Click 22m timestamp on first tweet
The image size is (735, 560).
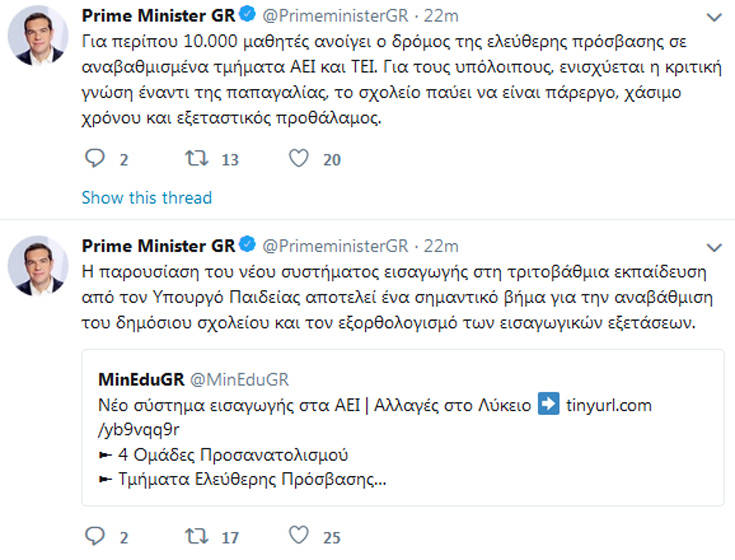point(441,18)
